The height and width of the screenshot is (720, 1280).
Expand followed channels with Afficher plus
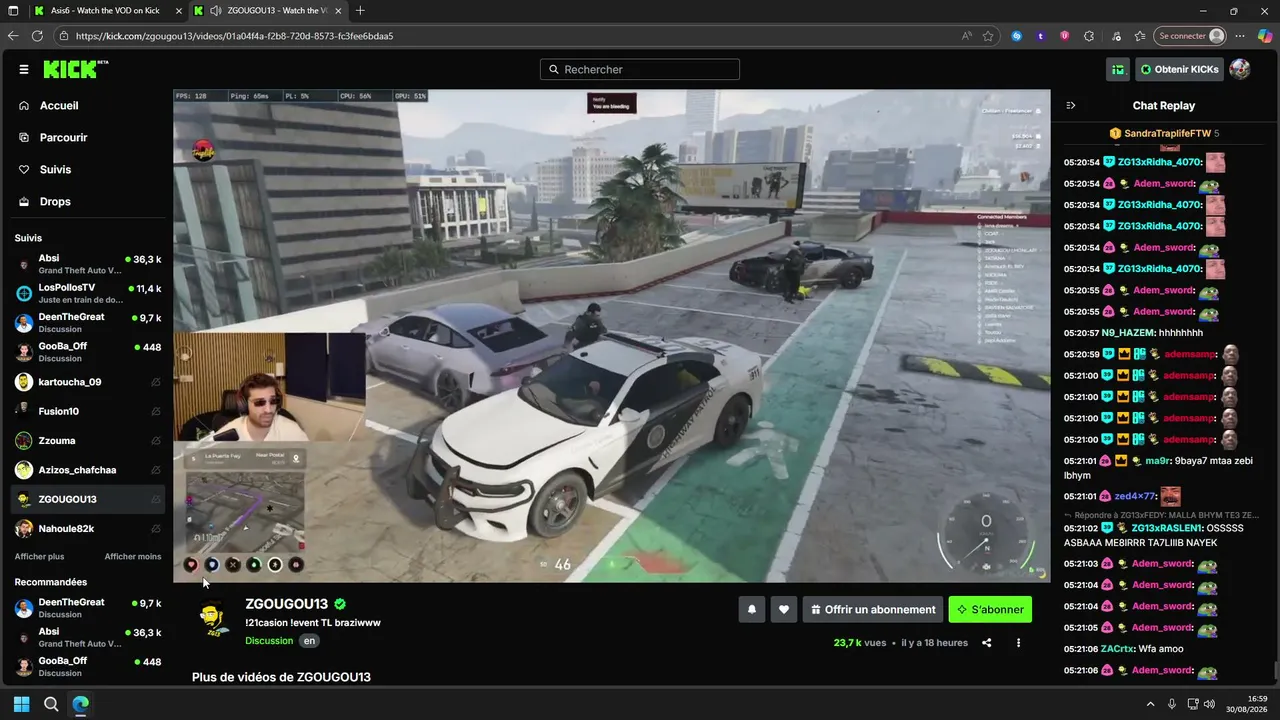[39, 556]
